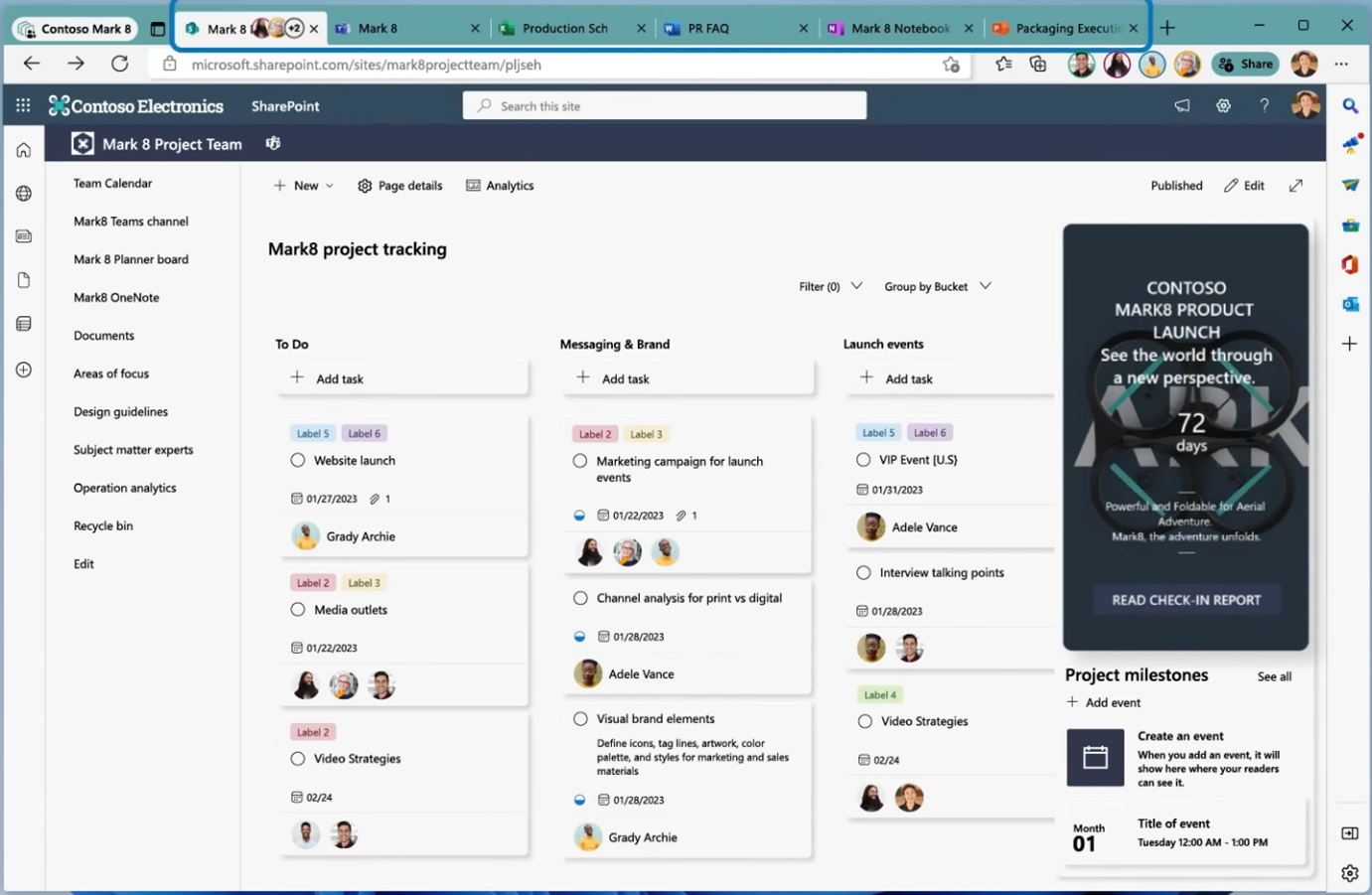
Task: Mark Channel analysis for print vs digital complete
Action: point(580,598)
